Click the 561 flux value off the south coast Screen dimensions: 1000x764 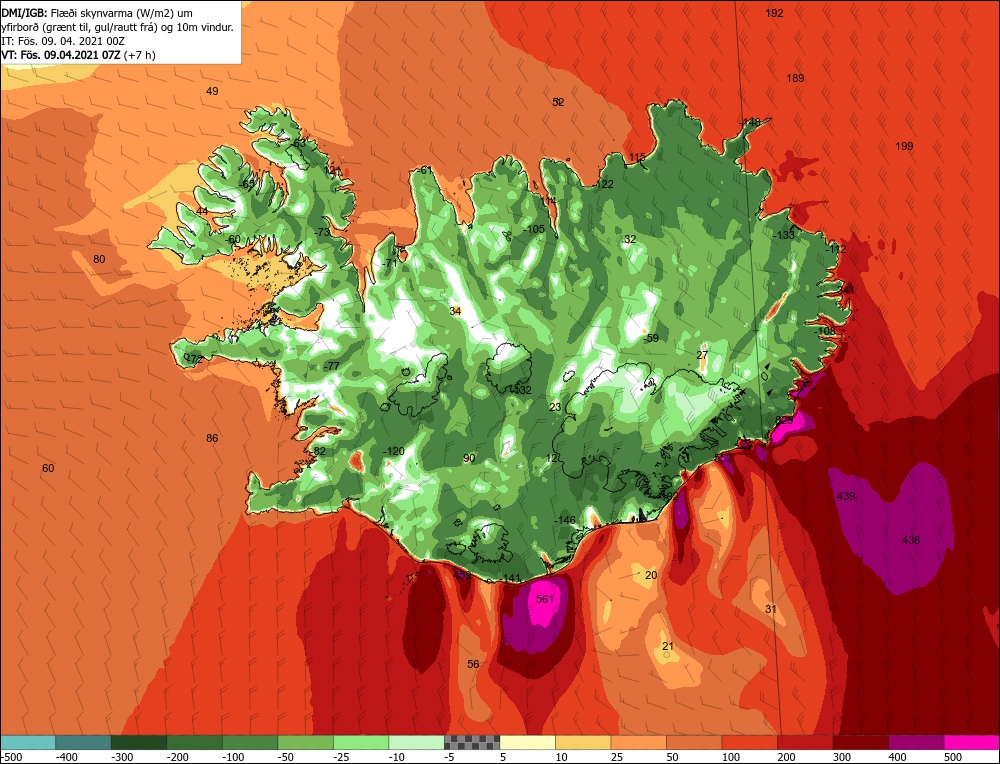[545, 599]
